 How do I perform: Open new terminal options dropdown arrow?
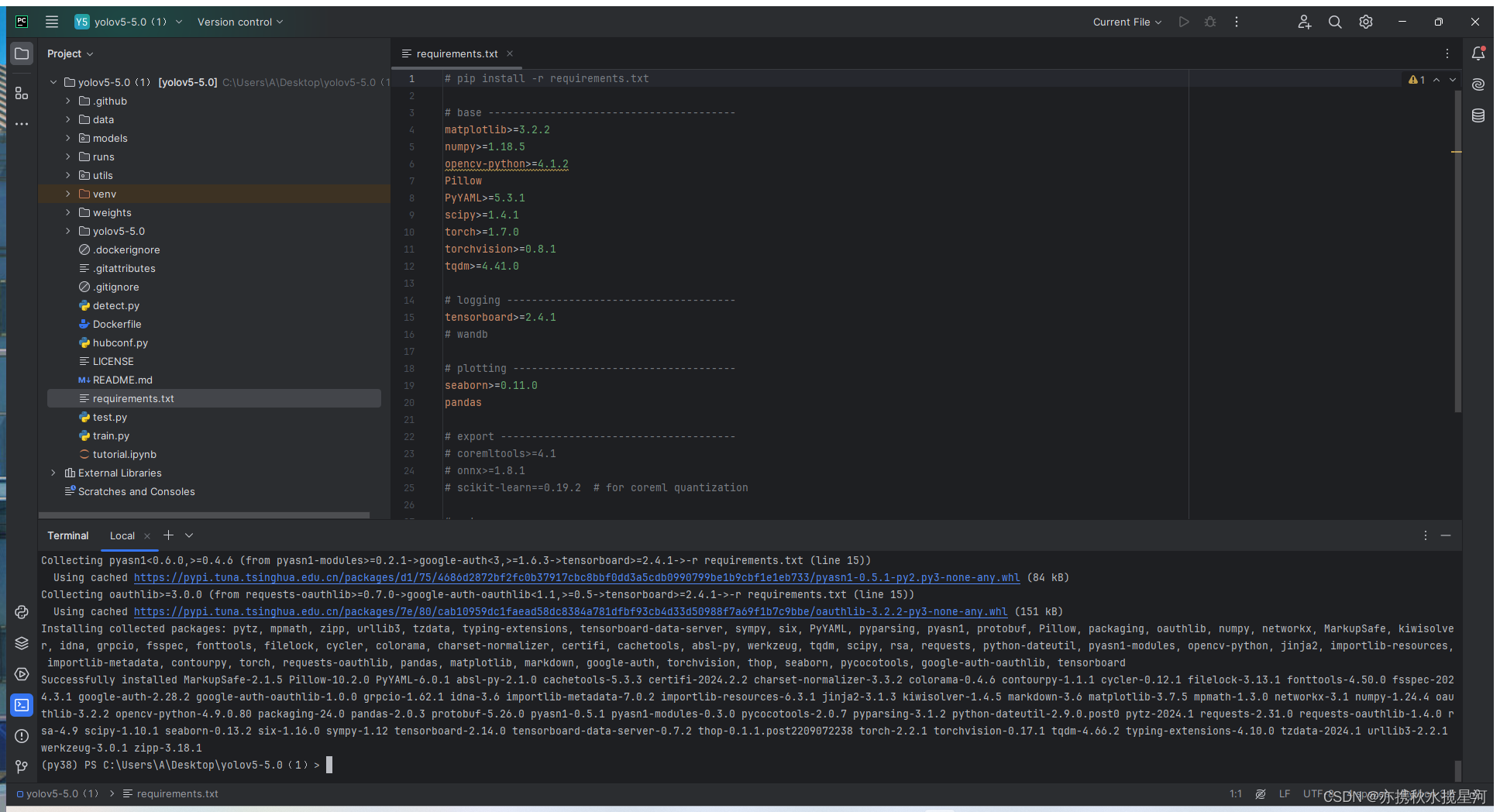point(189,535)
